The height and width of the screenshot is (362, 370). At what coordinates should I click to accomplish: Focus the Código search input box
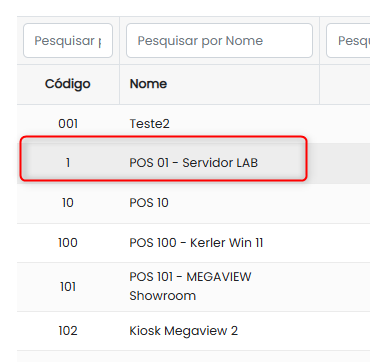point(68,41)
